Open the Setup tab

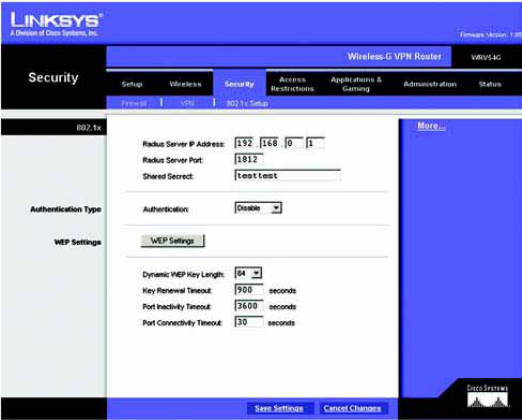click(x=132, y=84)
